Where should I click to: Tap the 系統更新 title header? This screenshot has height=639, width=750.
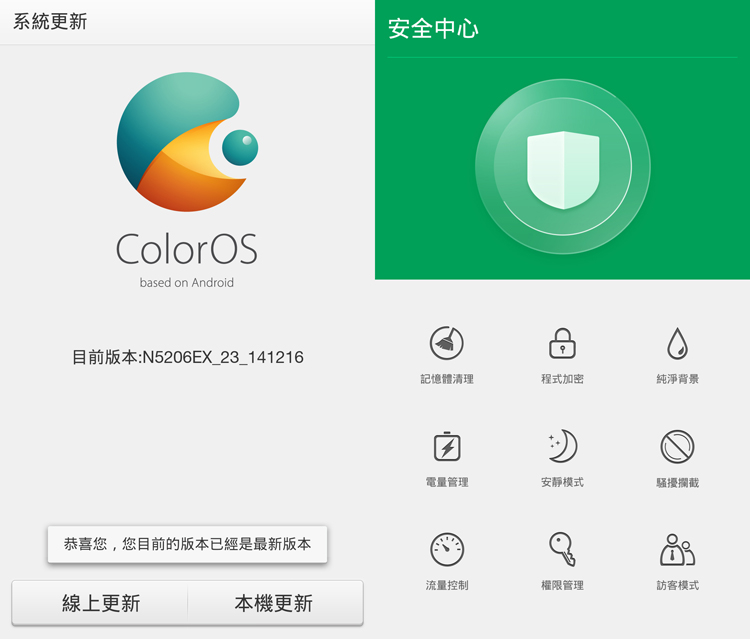50,21
